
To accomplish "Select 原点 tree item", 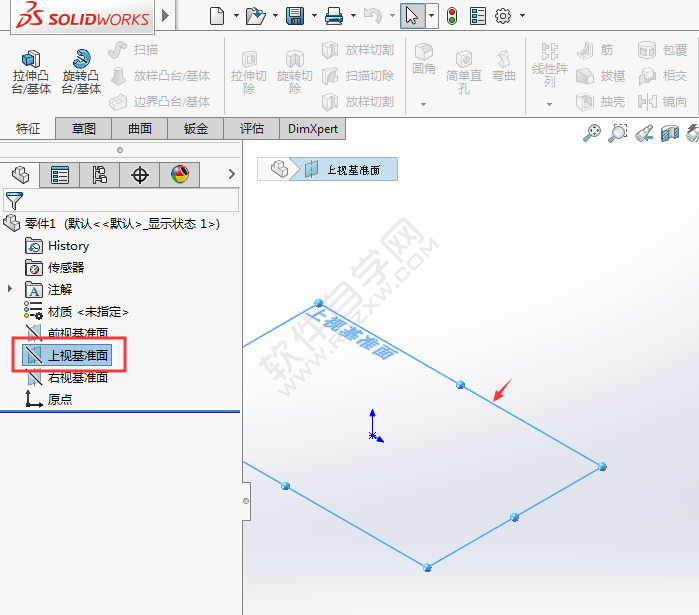I will pos(49,399).
